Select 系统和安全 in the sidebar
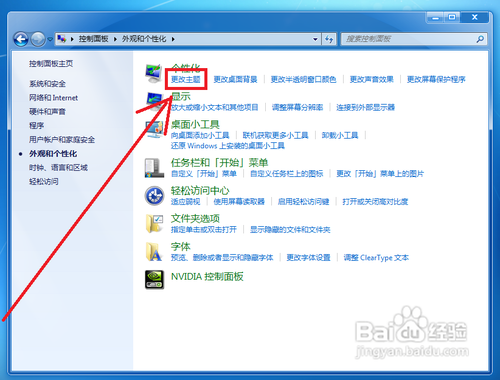The image size is (500, 380). [47, 84]
